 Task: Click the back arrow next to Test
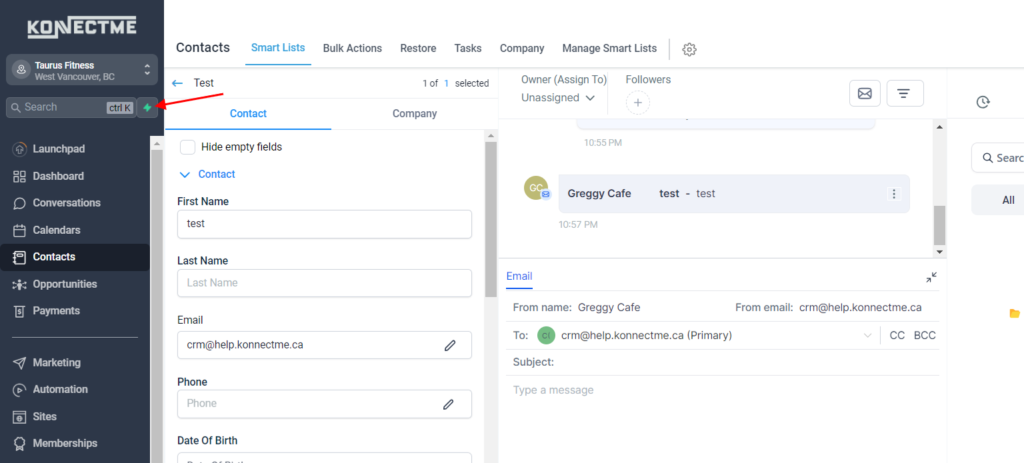click(178, 84)
